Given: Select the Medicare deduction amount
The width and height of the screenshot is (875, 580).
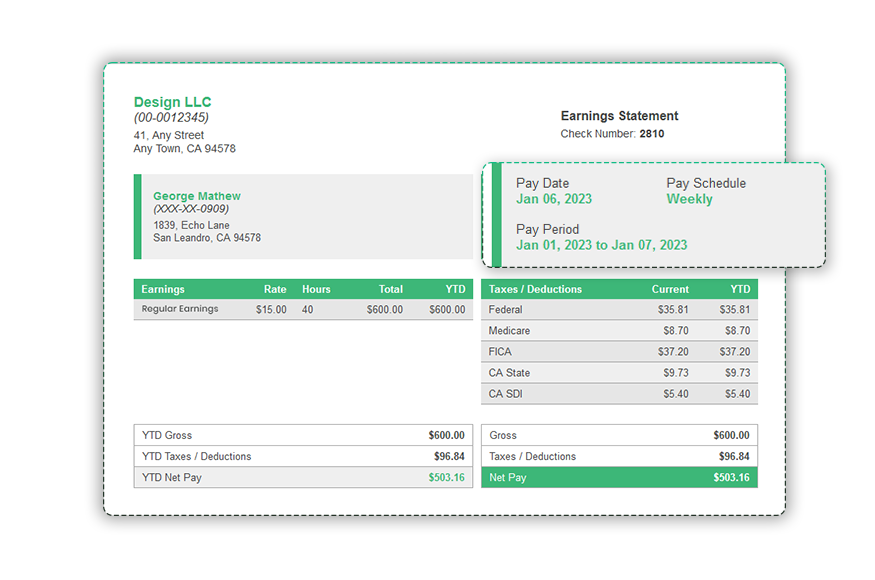Looking at the screenshot, I should pyautogui.click(x=673, y=331).
